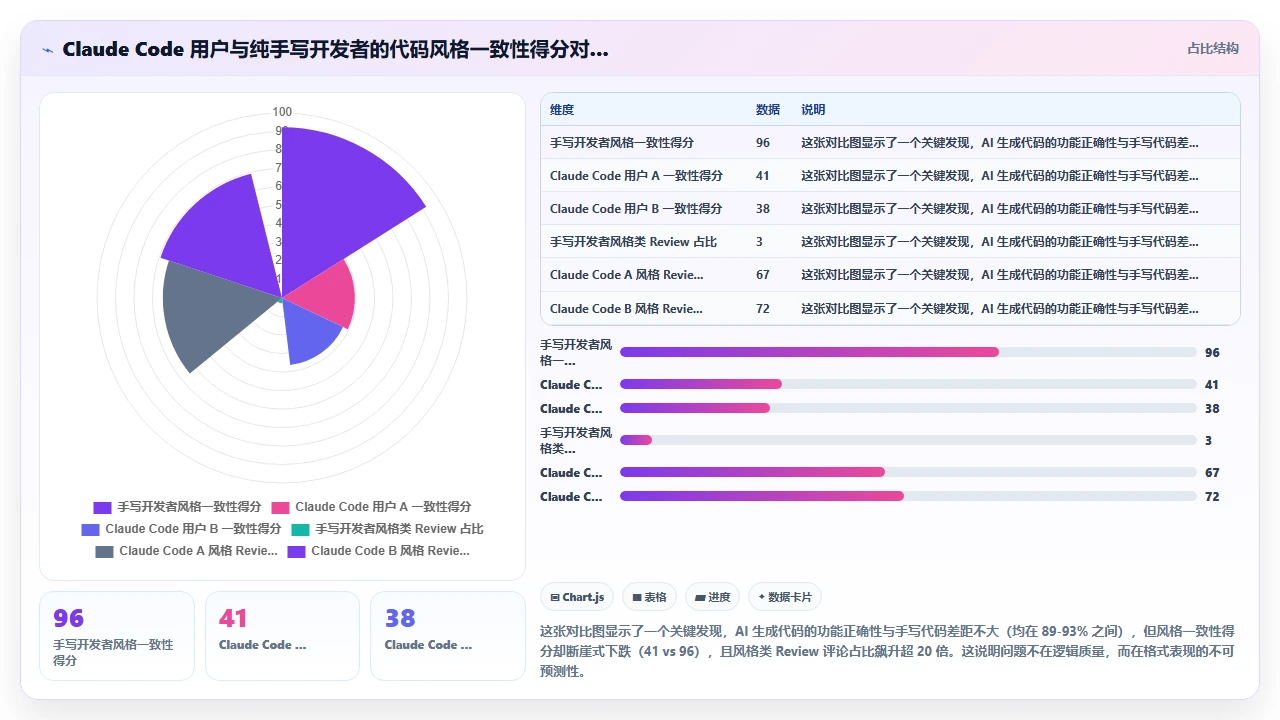Screen dimensions: 1280x720
Task: Click the value 96 in the table
Action: pyautogui.click(x=763, y=143)
